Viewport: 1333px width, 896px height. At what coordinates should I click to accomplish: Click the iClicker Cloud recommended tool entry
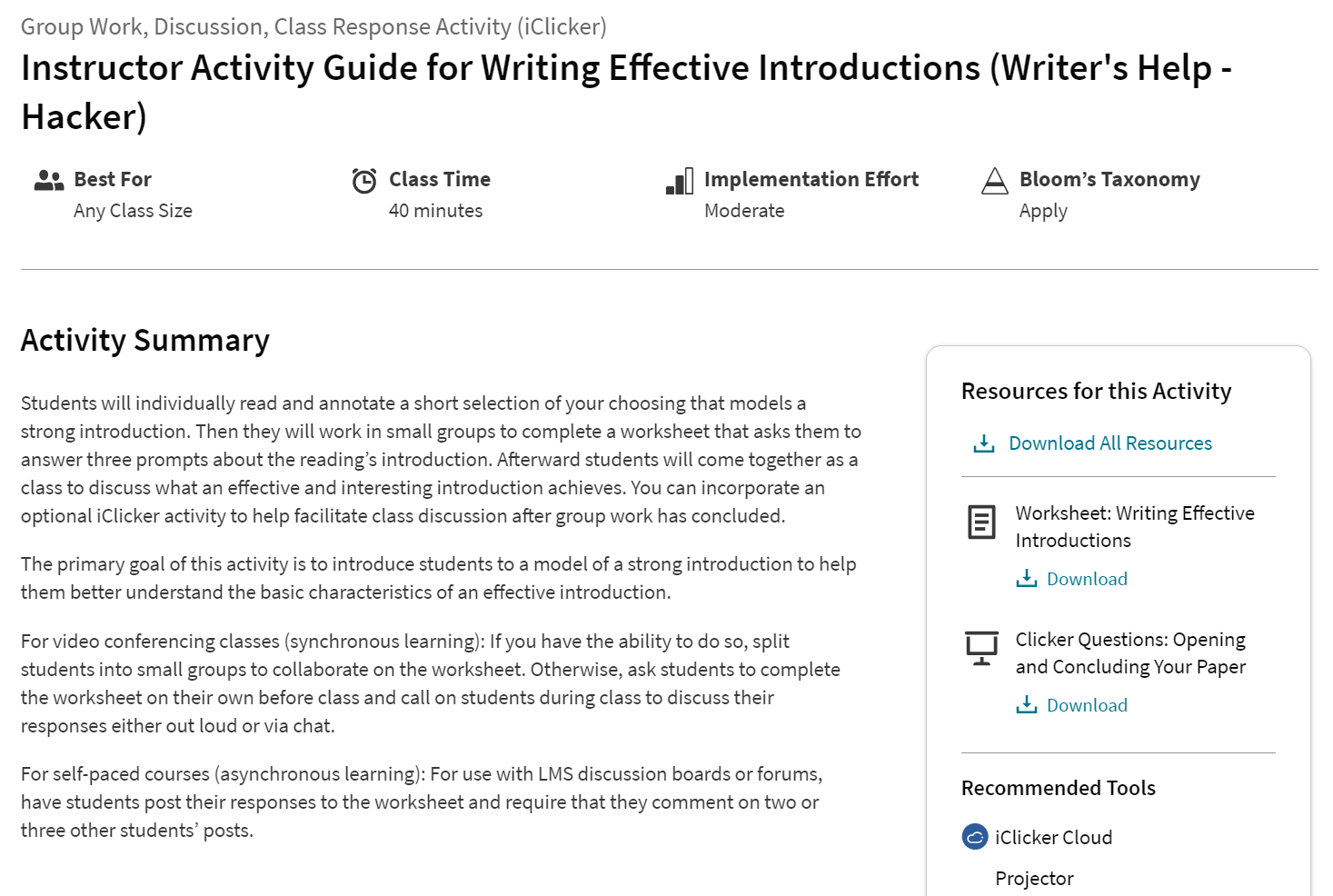coord(1052,837)
